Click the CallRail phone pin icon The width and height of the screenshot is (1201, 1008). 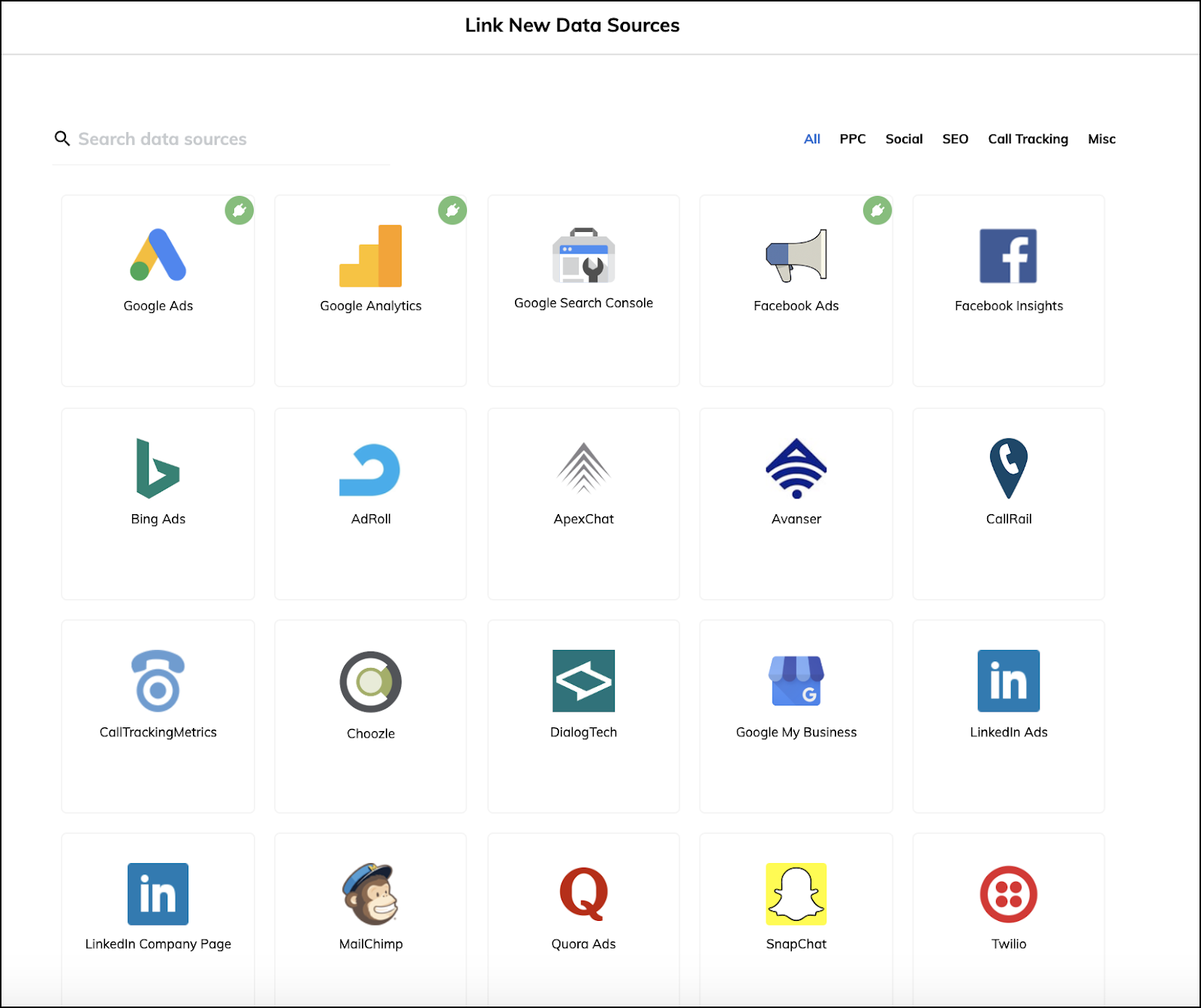[x=1008, y=468]
